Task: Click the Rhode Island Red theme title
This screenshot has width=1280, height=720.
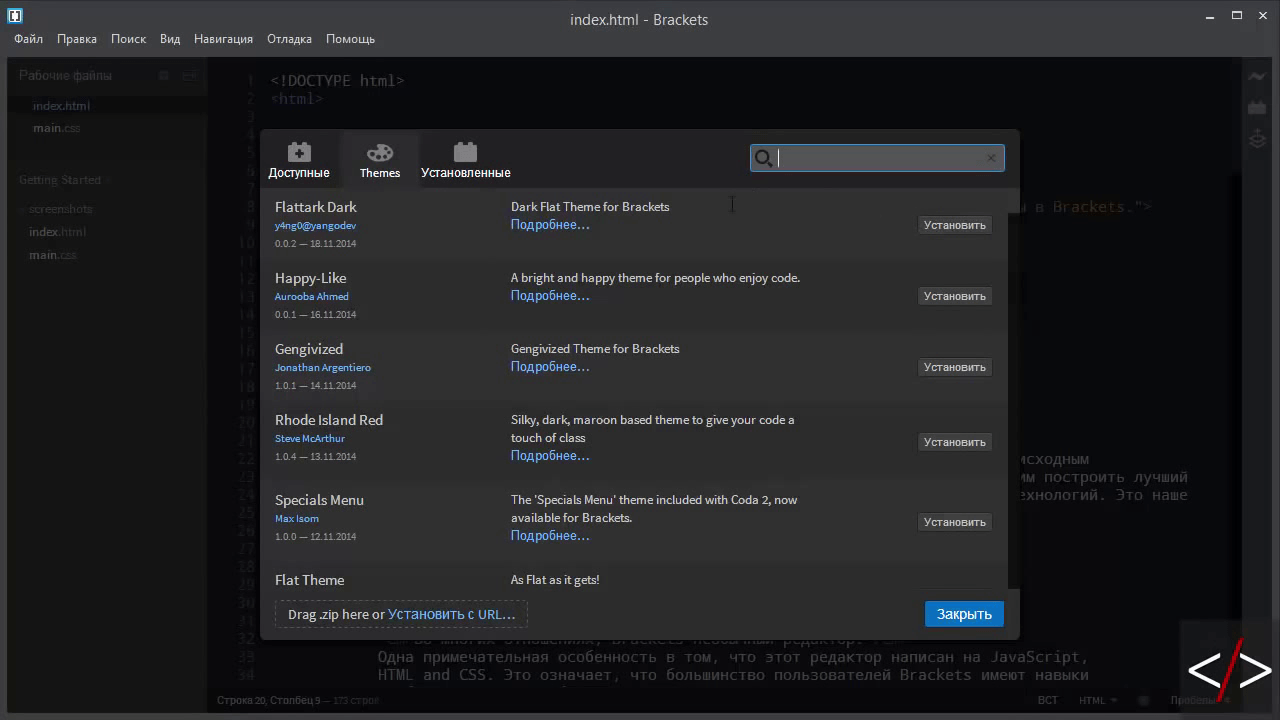Action: click(x=329, y=420)
